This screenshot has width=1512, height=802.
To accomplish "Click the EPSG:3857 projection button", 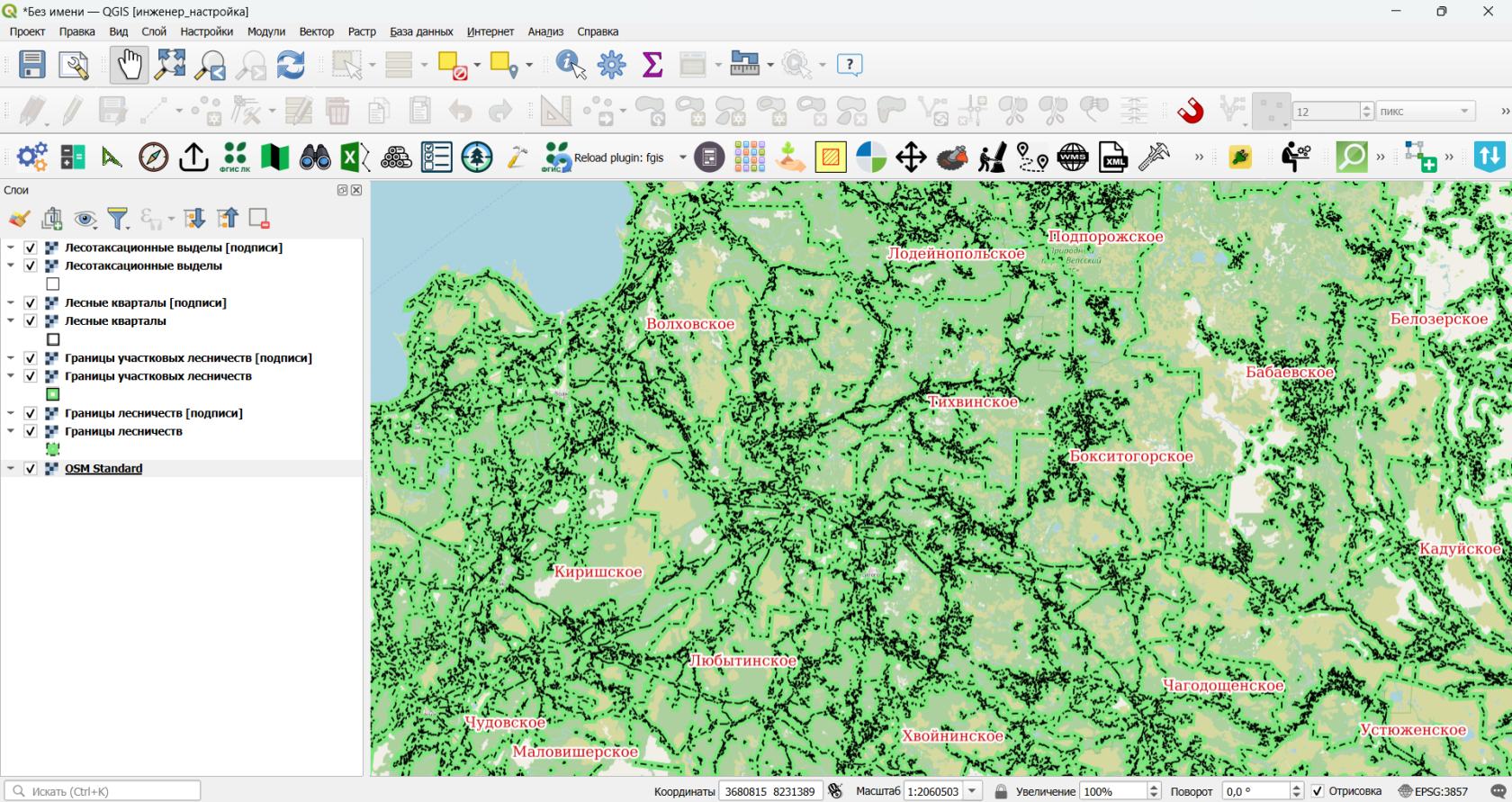I will click(1433, 791).
